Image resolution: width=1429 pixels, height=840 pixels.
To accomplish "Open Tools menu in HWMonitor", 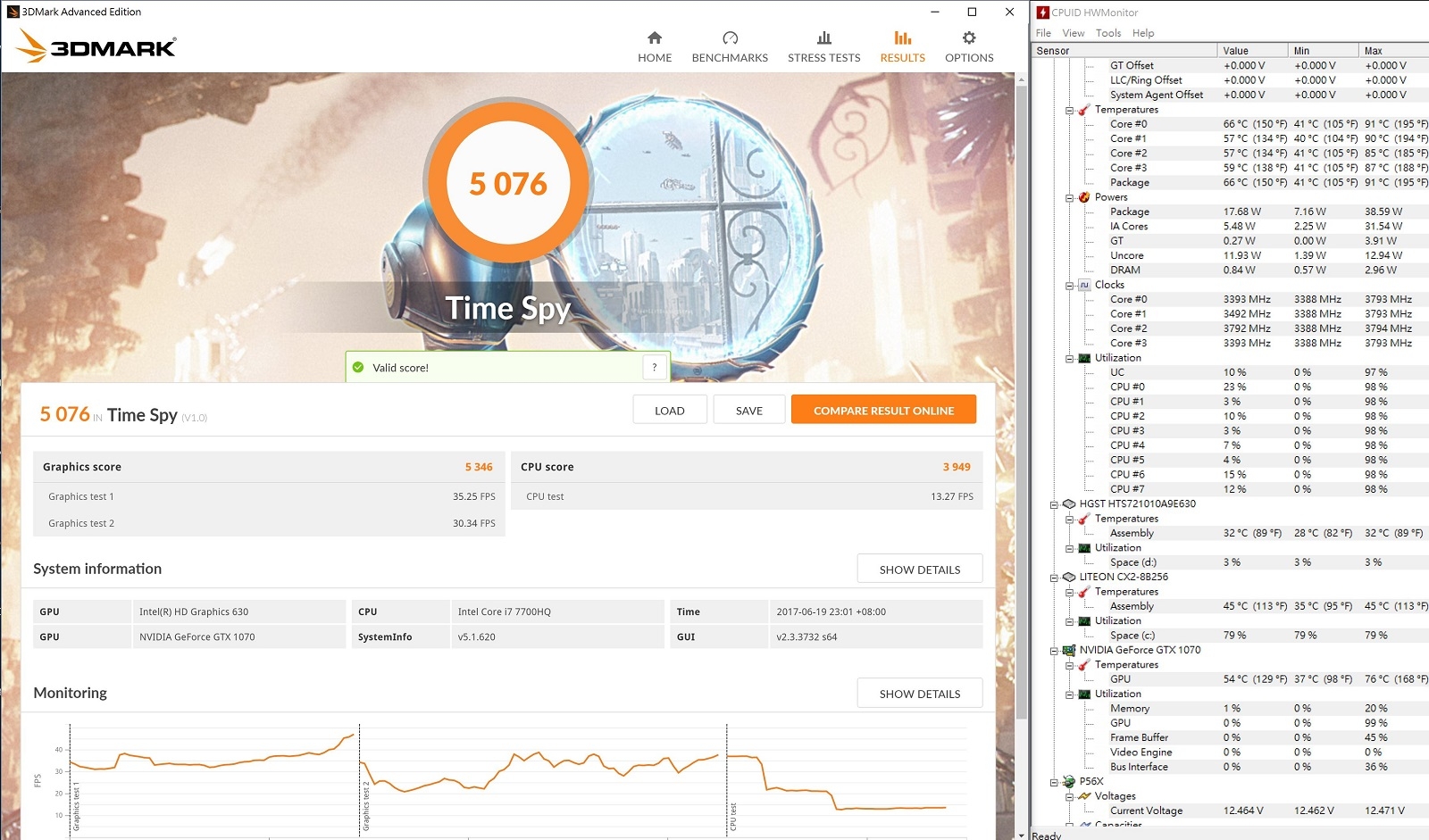I will point(1108,33).
